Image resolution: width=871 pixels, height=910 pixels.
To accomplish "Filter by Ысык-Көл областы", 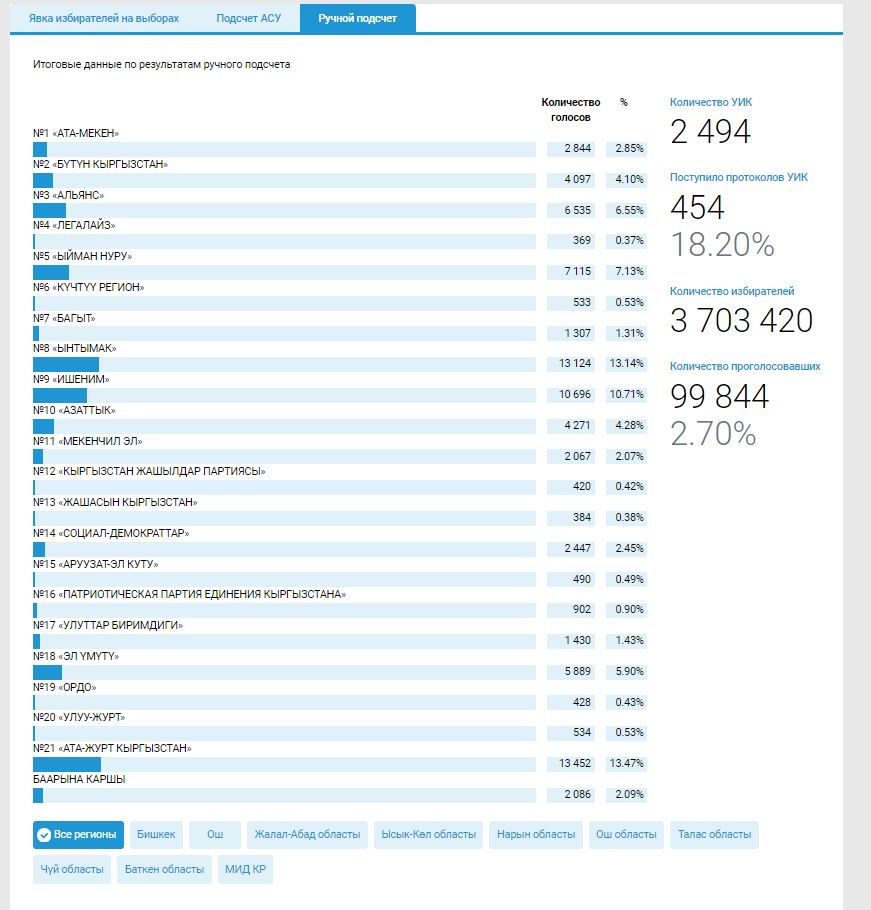I will coord(428,835).
